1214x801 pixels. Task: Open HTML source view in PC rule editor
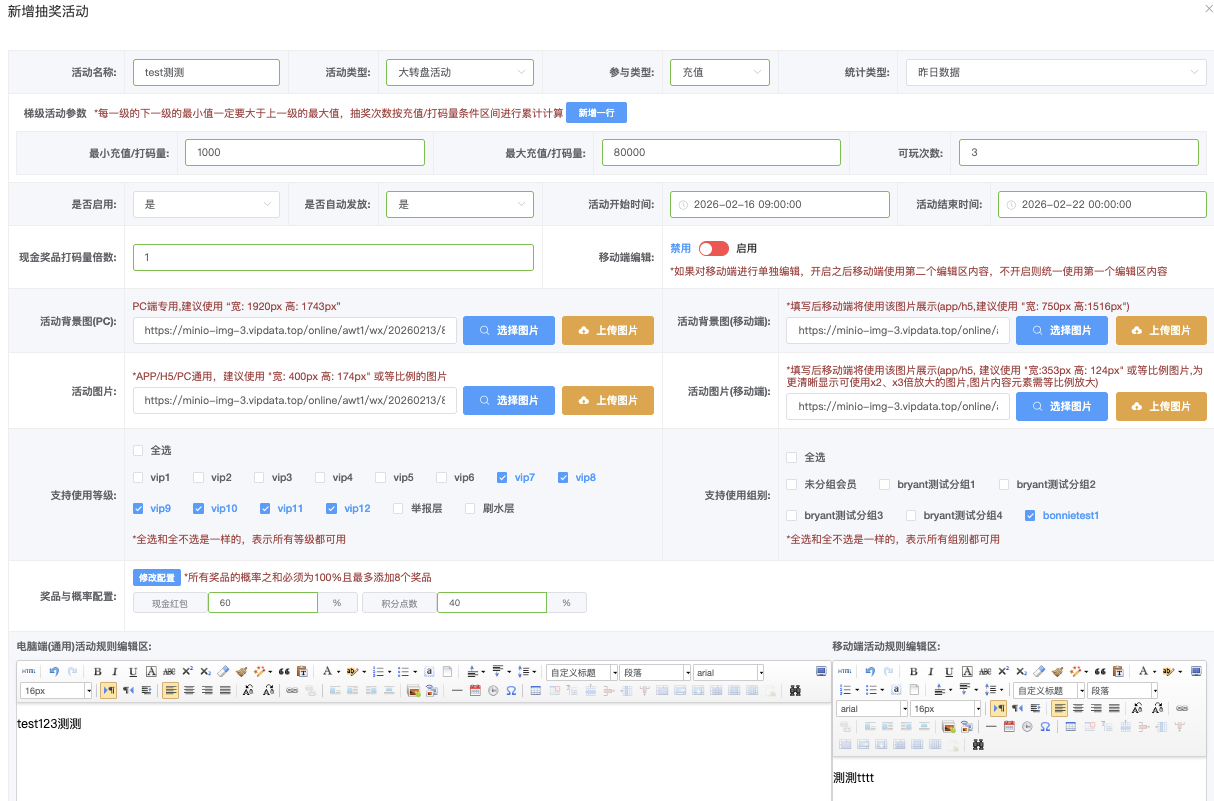coord(29,672)
